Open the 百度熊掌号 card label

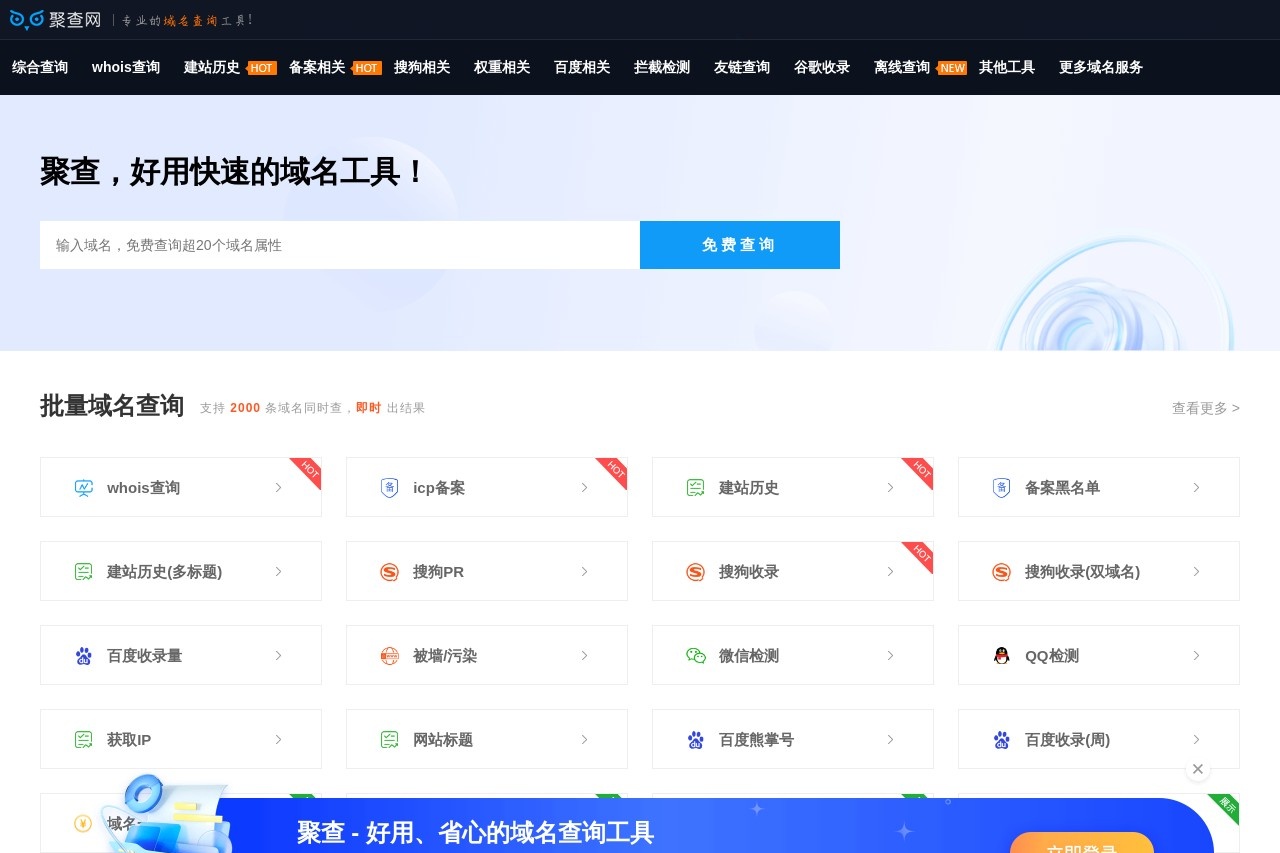click(x=756, y=740)
